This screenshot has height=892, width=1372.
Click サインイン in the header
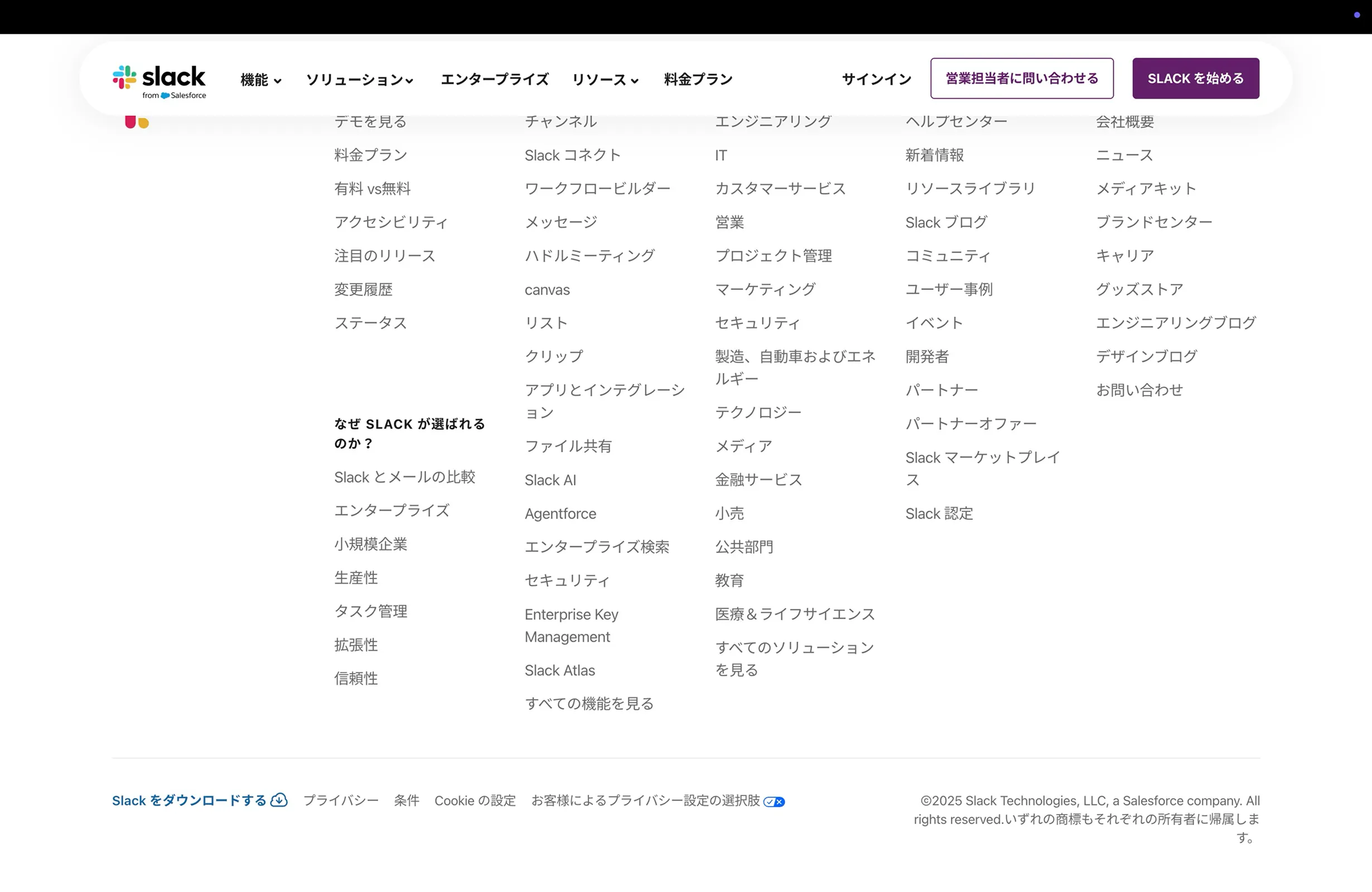click(877, 79)
